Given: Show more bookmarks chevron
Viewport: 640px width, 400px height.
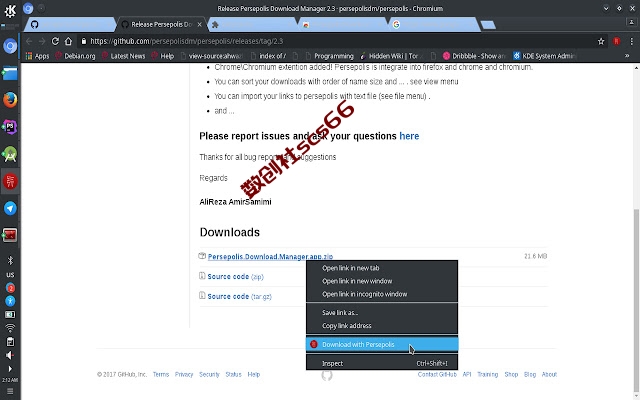Looking at the screenshot, I should 627,56.
